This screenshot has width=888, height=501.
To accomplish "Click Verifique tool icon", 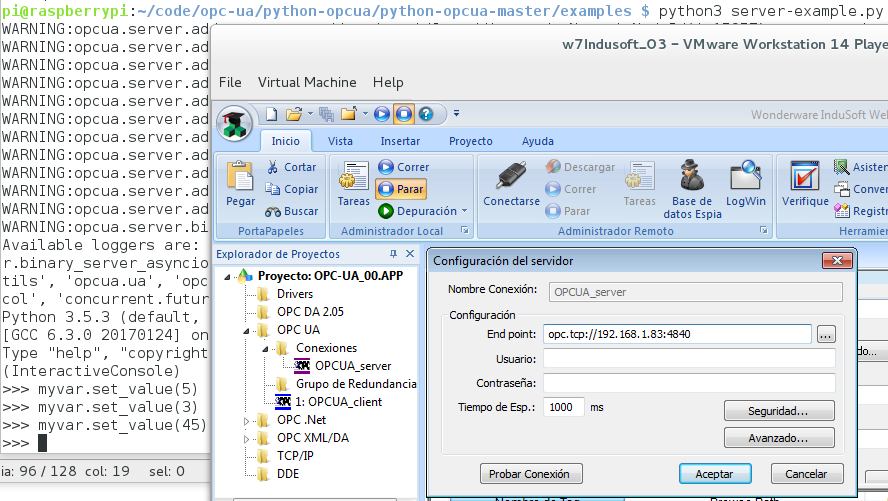I will [x=805, y=184].
